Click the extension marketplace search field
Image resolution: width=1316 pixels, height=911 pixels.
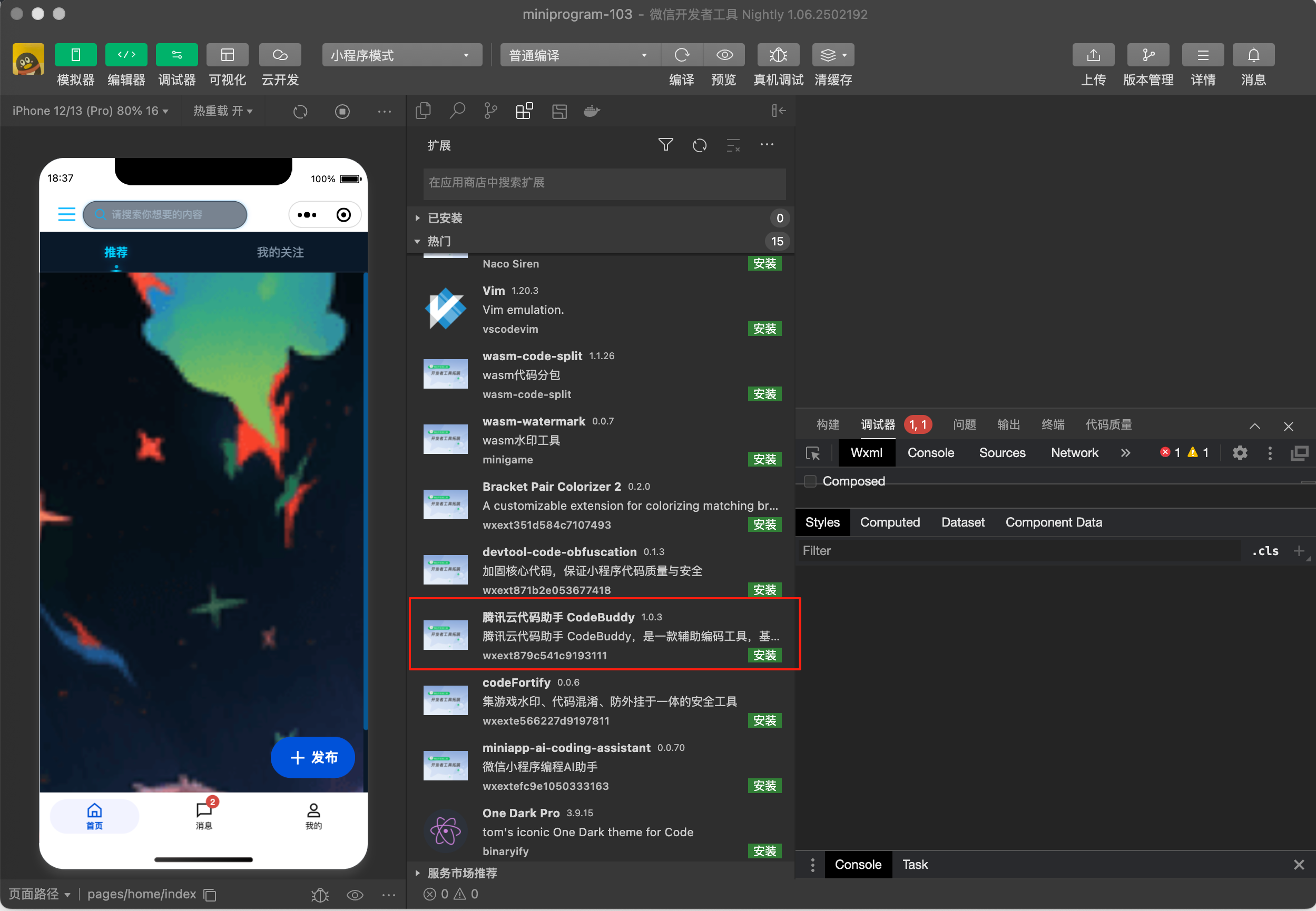604,183
